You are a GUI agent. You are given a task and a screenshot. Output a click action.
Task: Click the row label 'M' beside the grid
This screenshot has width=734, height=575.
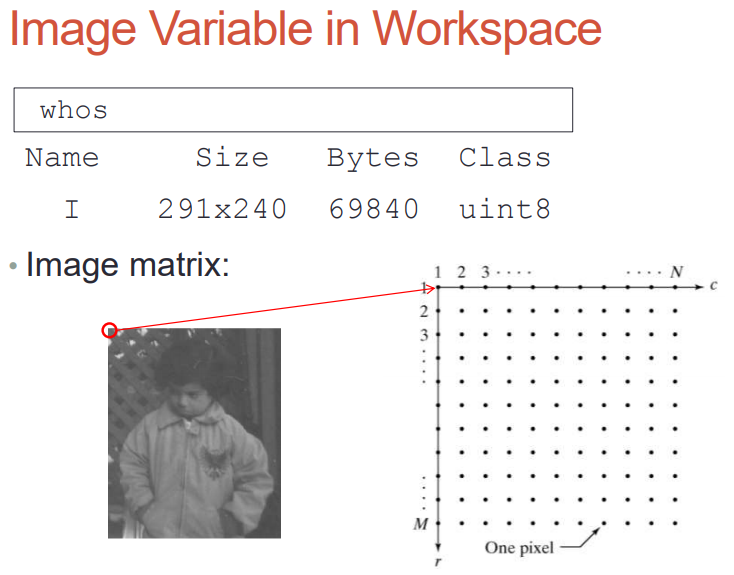(x=420, y=524)
